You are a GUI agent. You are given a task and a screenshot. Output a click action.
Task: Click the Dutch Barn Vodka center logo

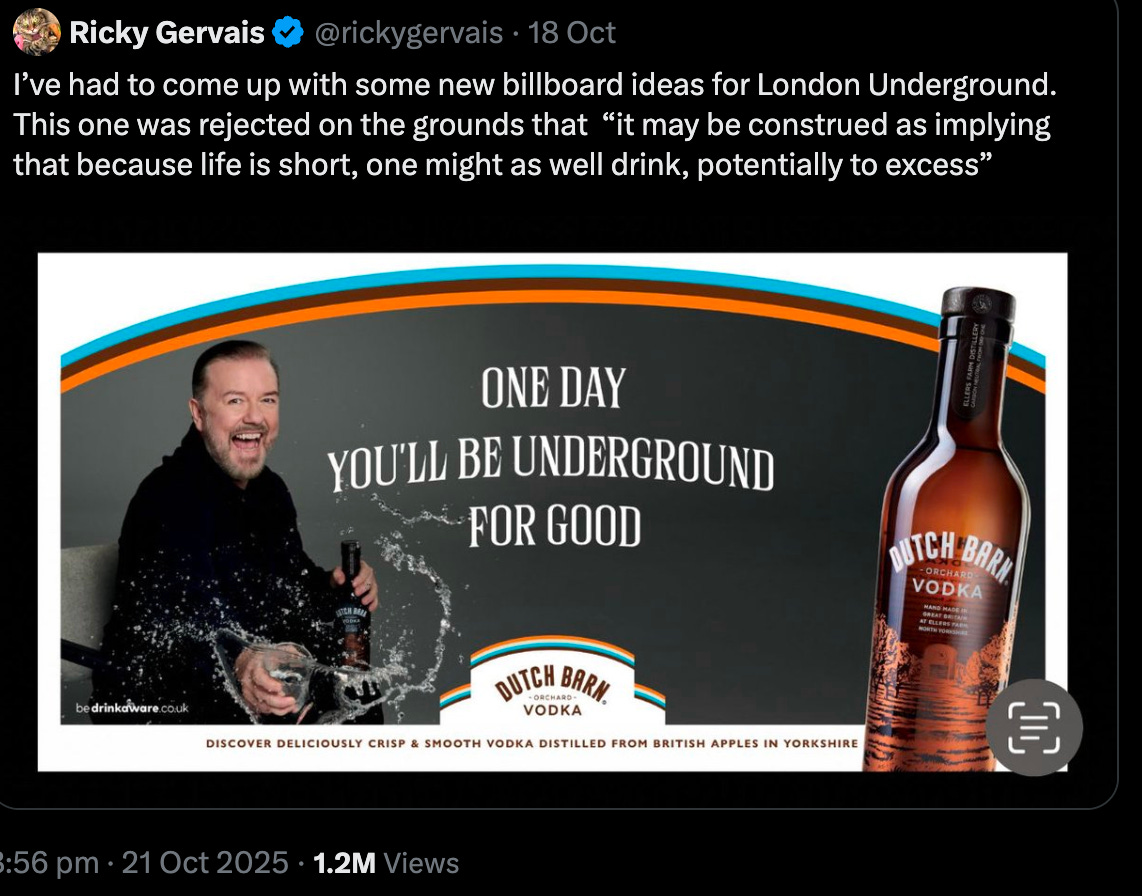coord(553,683)
